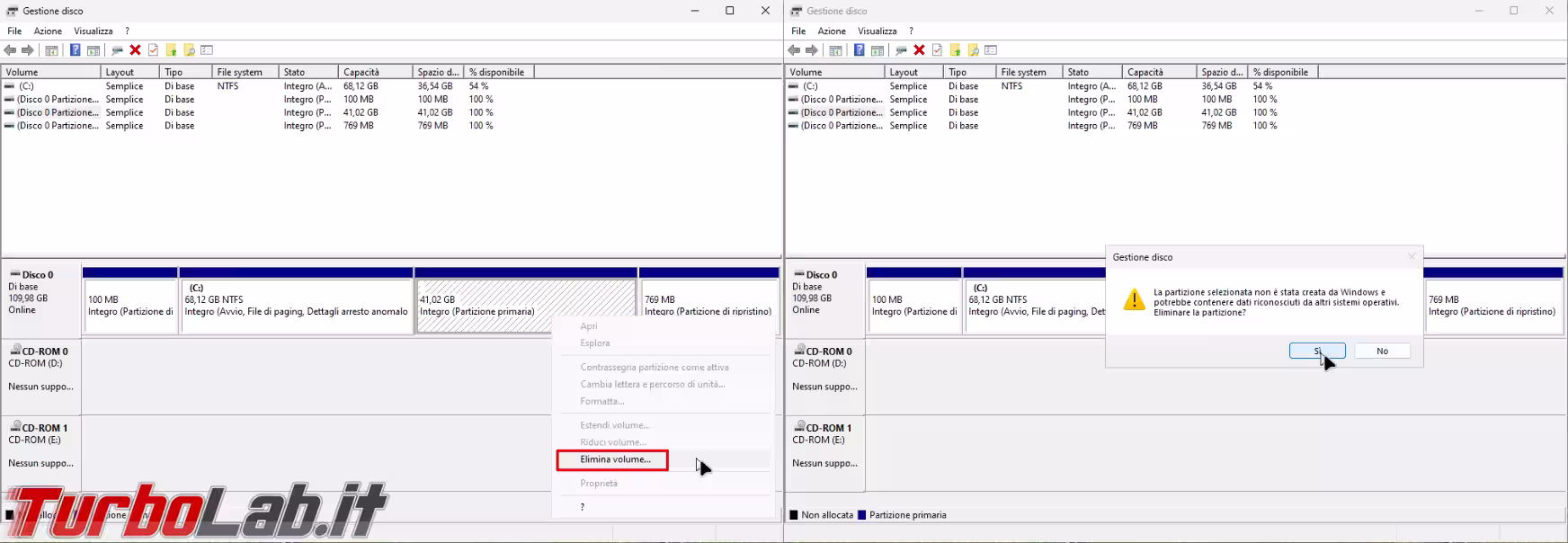The height and width of the screenshot is (543, 1568).
Task: Sort by the Capacità column header in left window
Action: [361, 72]
